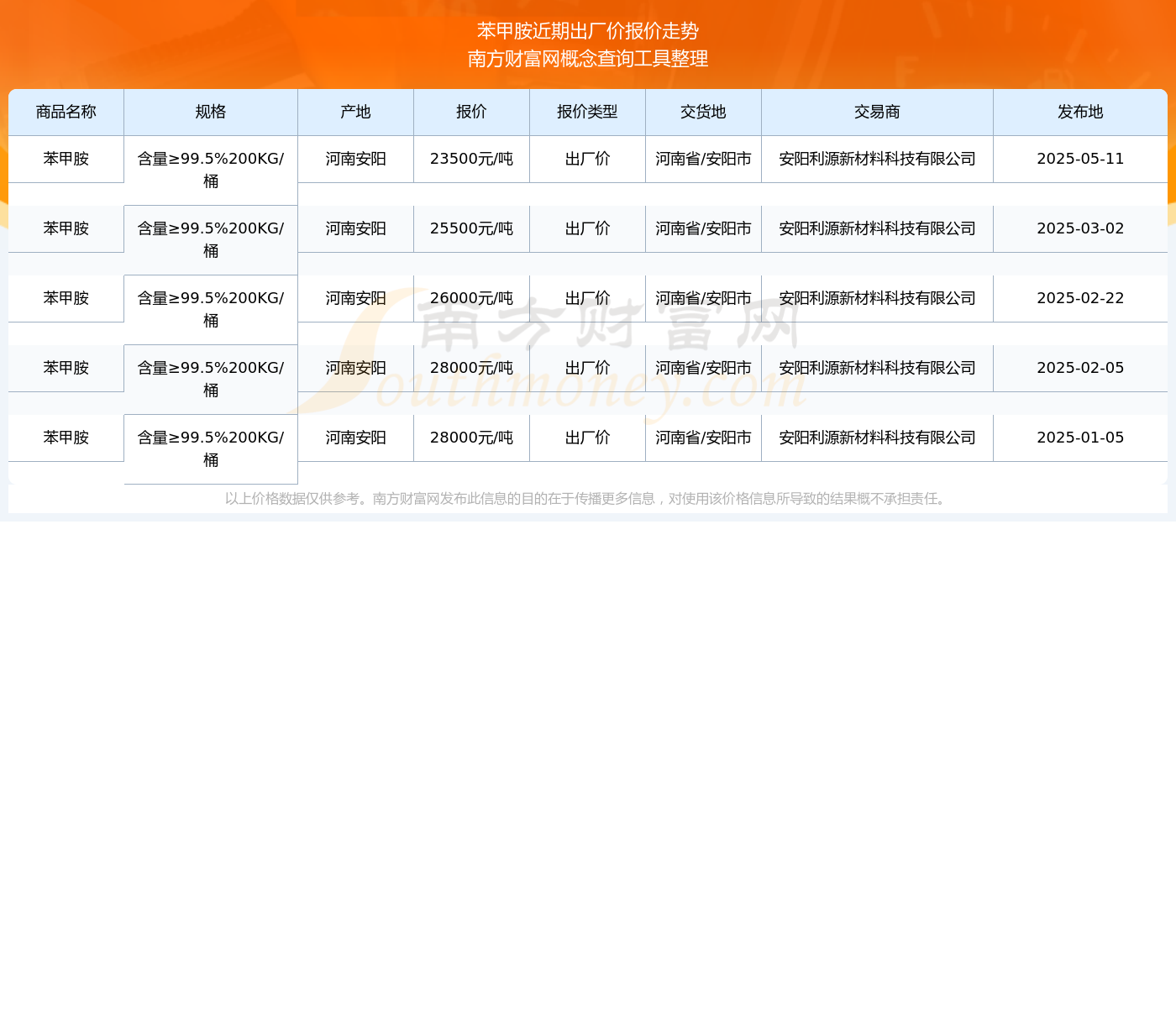Click 河南省/安阳市 in the 2025-05-11 row

pos(703,159)
